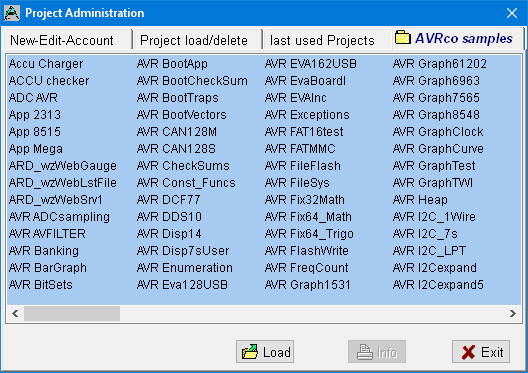Screen dimensions: 528x373
Task: Select AVR FAT16test sample
Action: [304, 132]
